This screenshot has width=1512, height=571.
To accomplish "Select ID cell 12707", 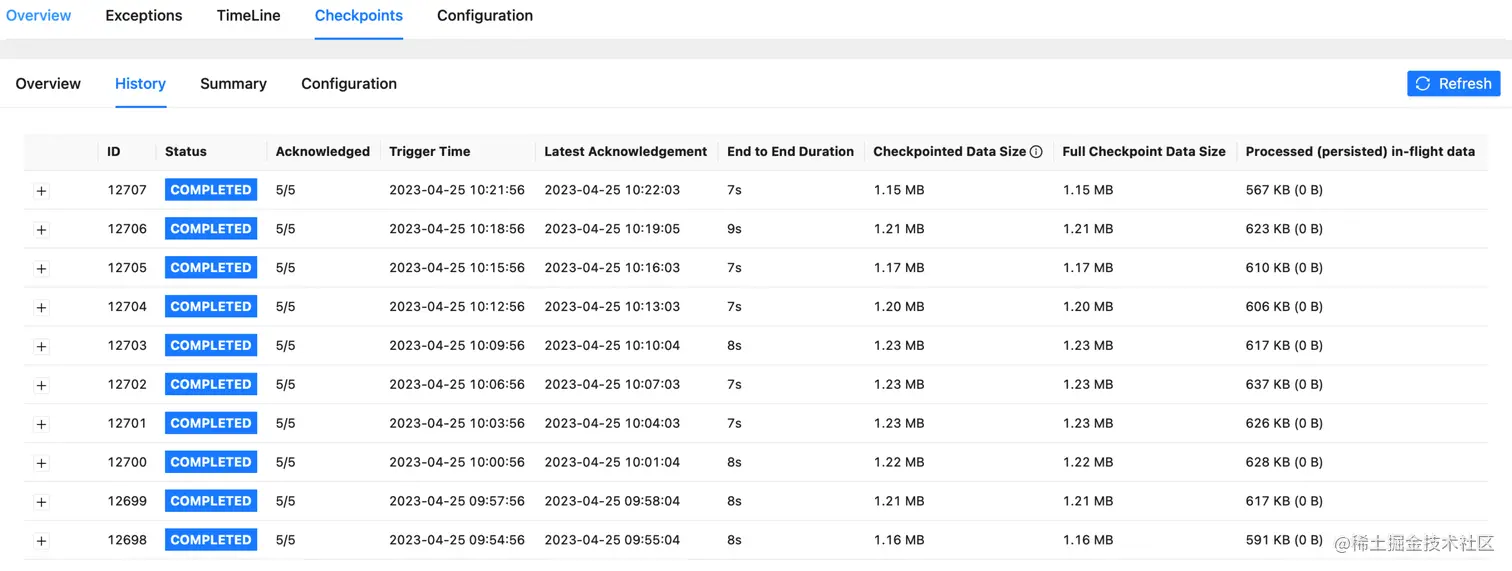I will 127,190.
